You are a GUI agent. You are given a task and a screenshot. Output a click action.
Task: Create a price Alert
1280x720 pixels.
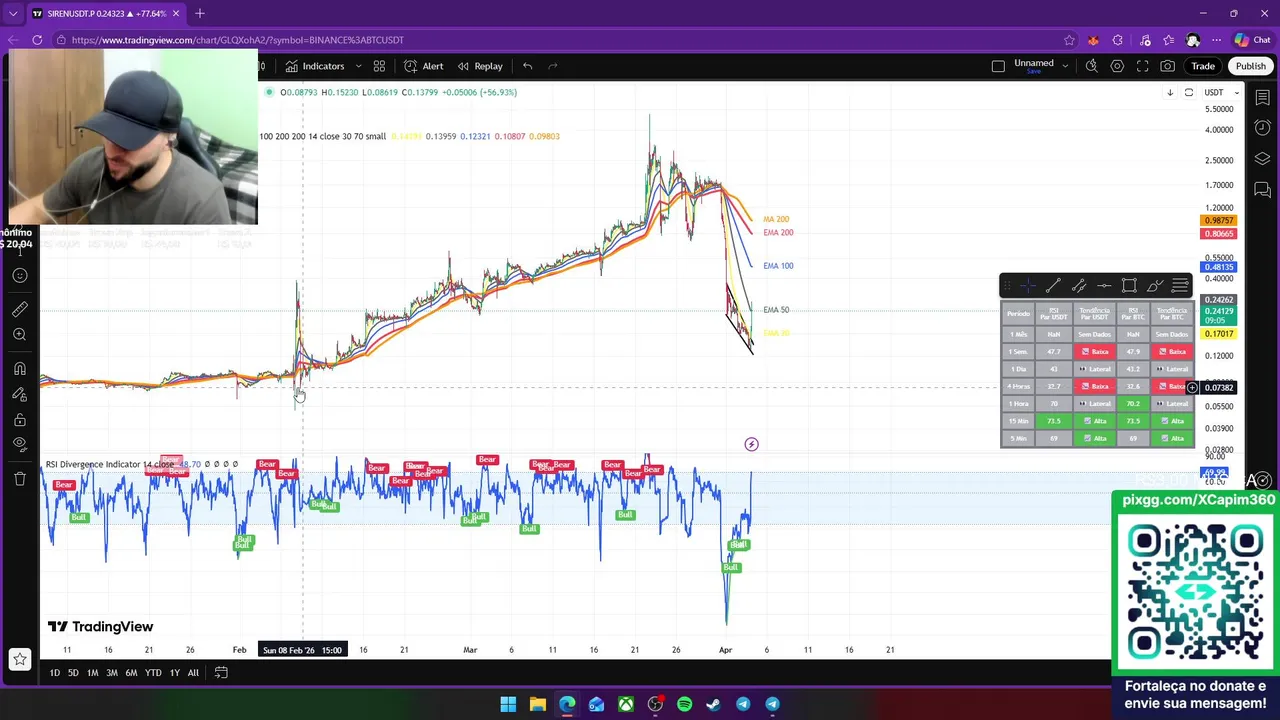point(424,66)
